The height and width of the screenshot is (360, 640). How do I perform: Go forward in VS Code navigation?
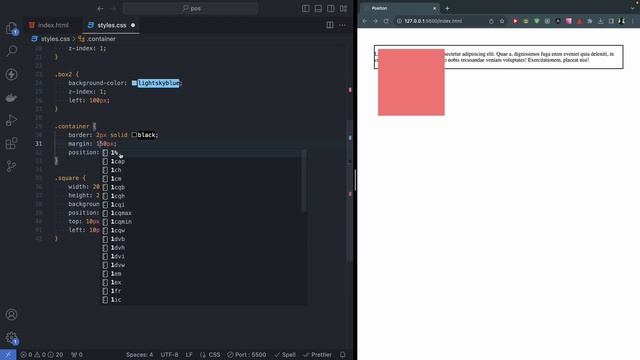(113, 8)
